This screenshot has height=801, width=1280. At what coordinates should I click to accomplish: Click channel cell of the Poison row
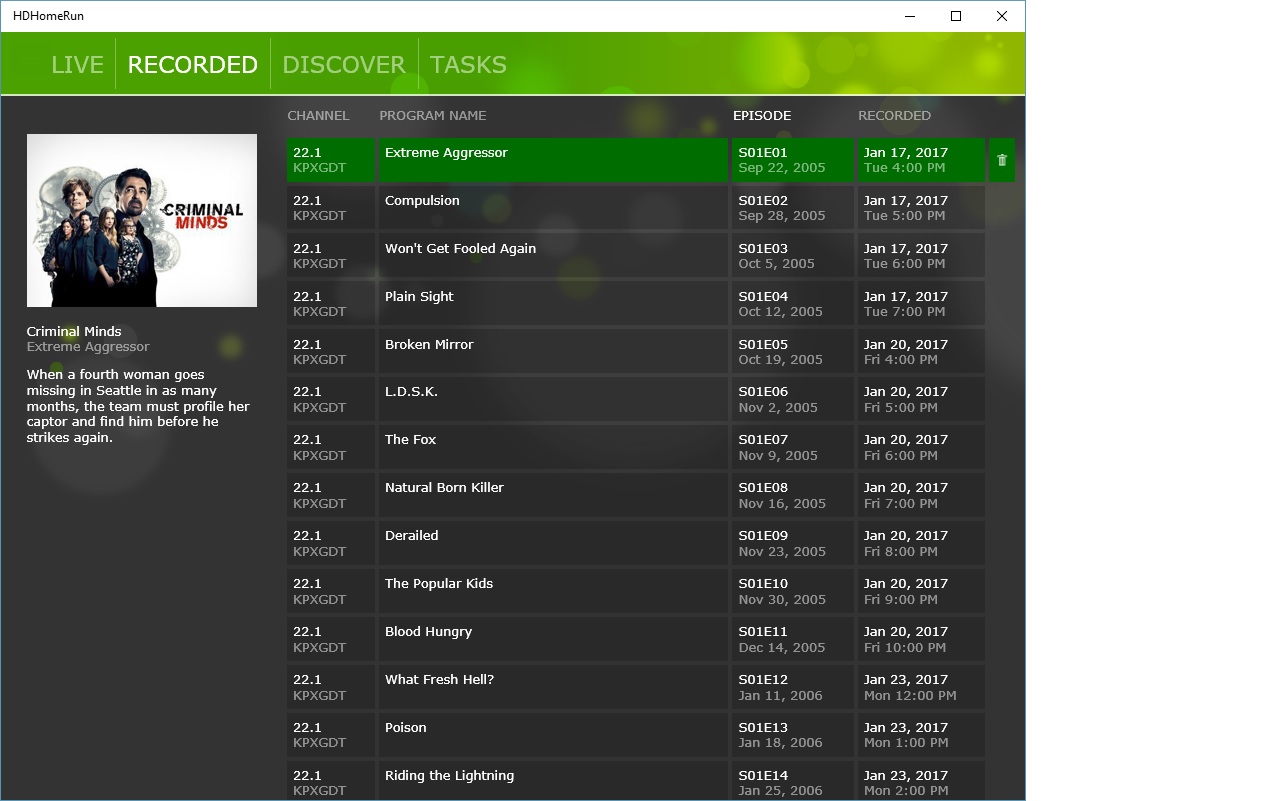coord(331,735)
